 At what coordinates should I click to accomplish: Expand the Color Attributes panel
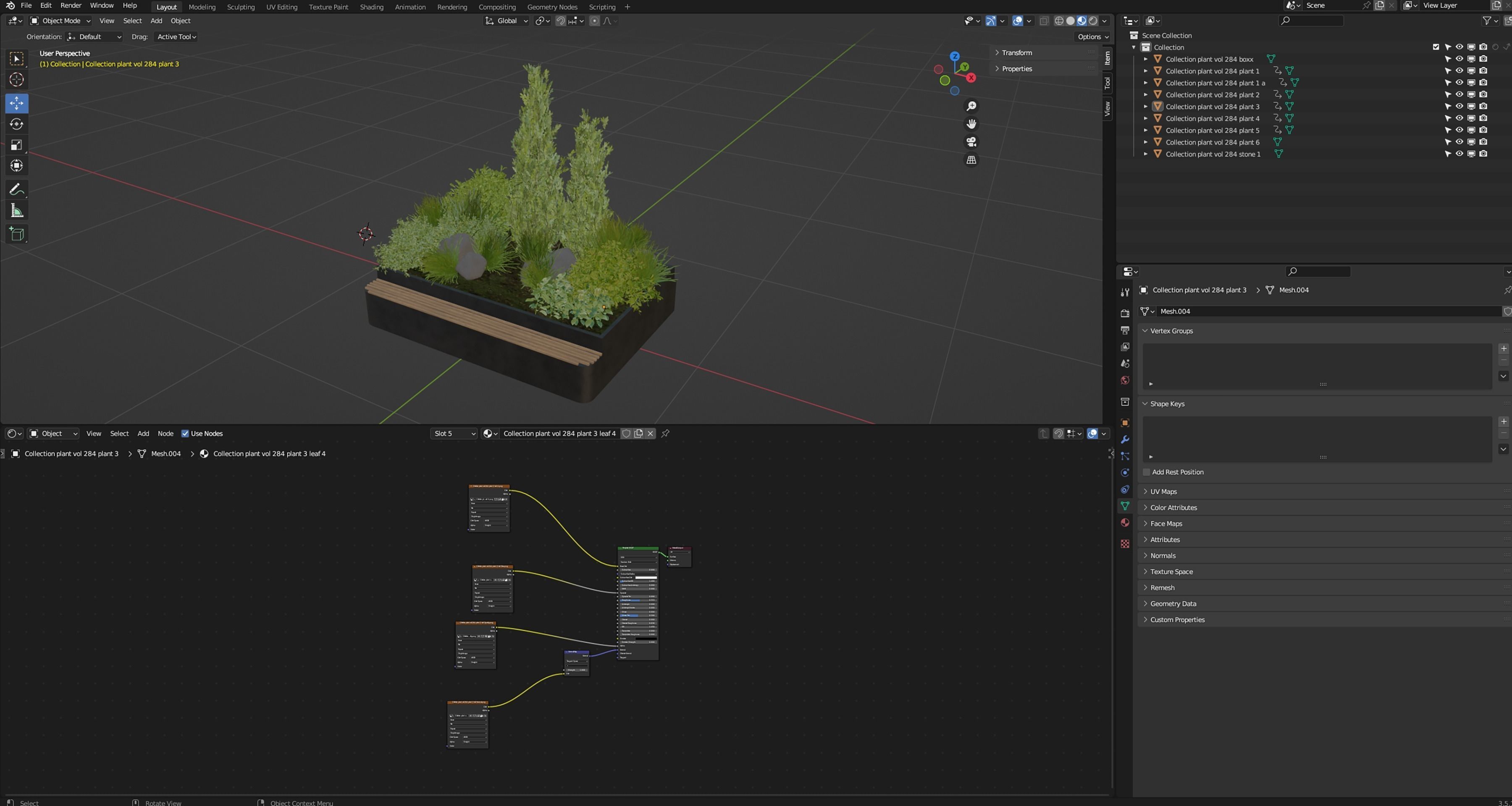click(1173, 508)
